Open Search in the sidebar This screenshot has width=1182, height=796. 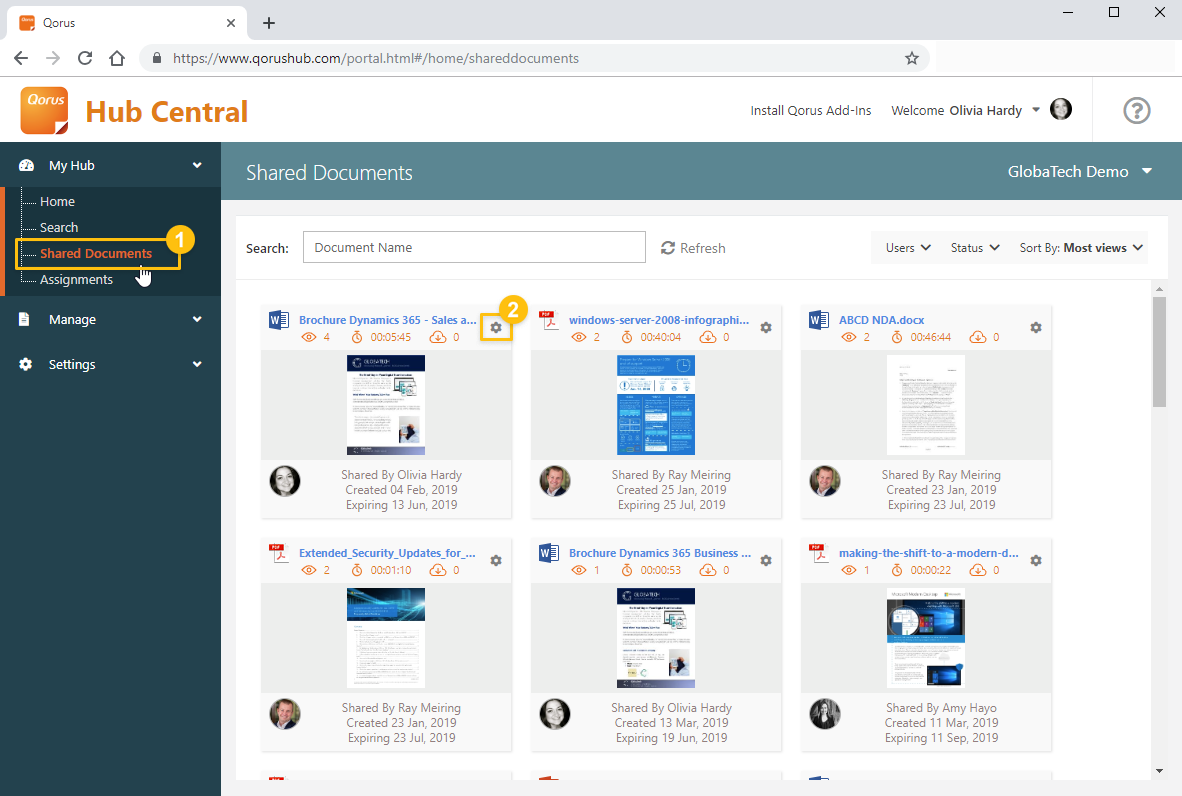pyautogui.click(x=59, y=228)
